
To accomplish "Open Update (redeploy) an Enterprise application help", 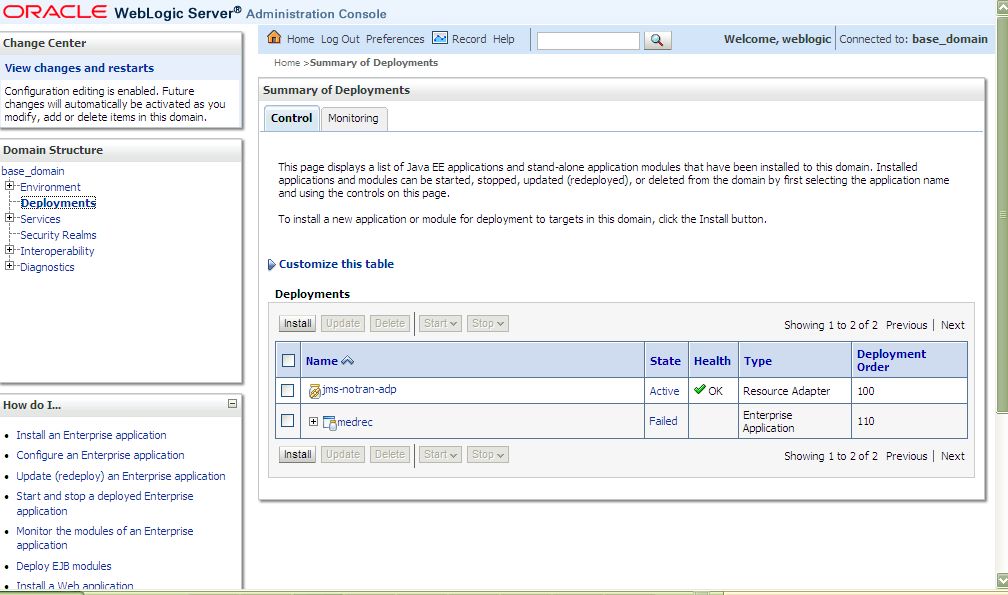I will click(x=121, y=476).
